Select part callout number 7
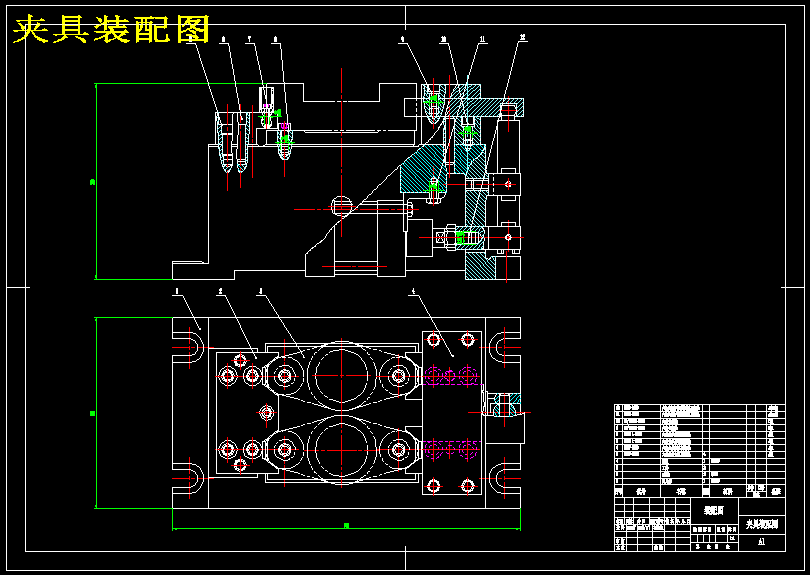810x575 pixels. (x=249, y=39)
